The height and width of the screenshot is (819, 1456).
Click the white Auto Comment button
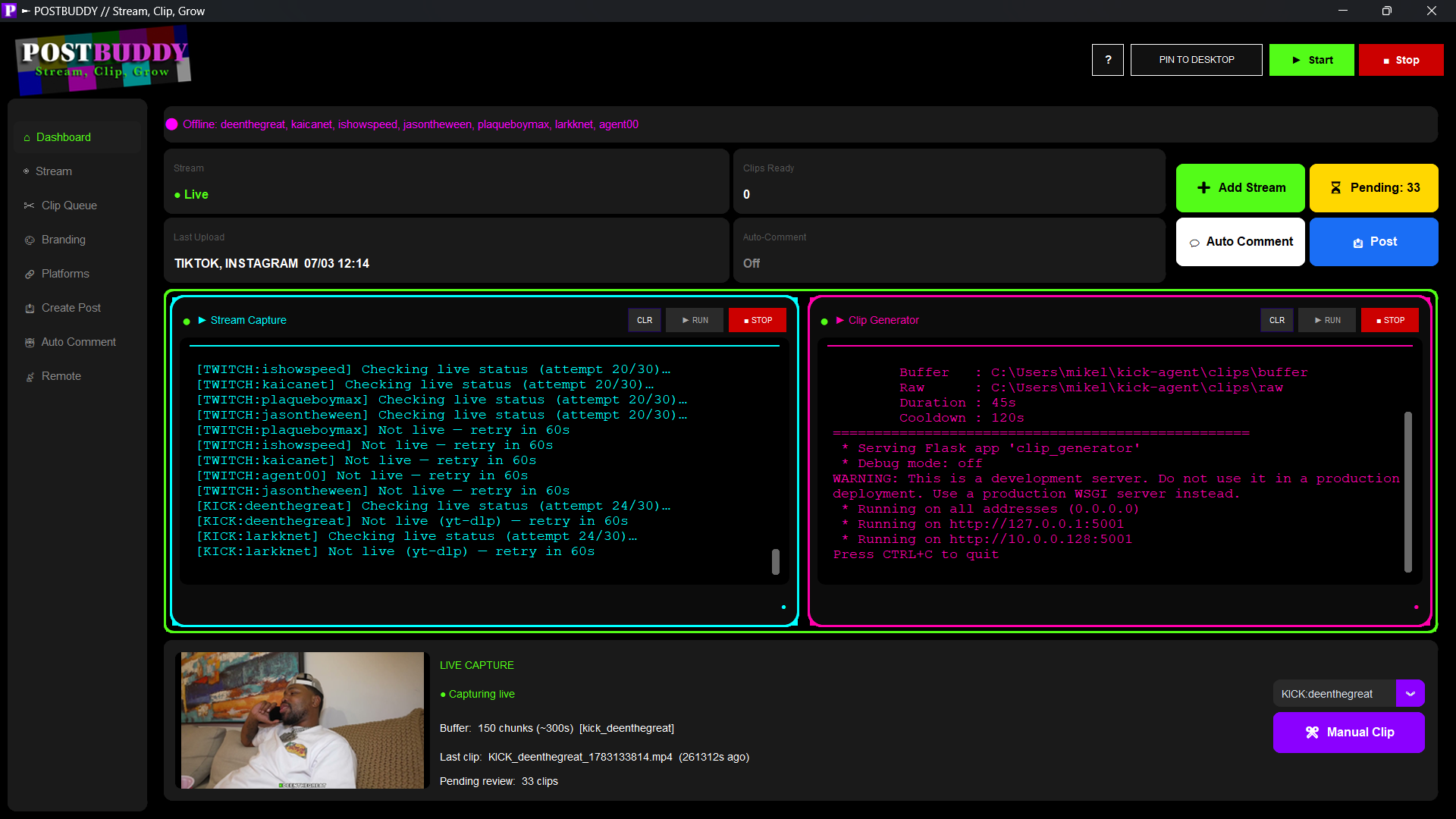pos(1241,242)
